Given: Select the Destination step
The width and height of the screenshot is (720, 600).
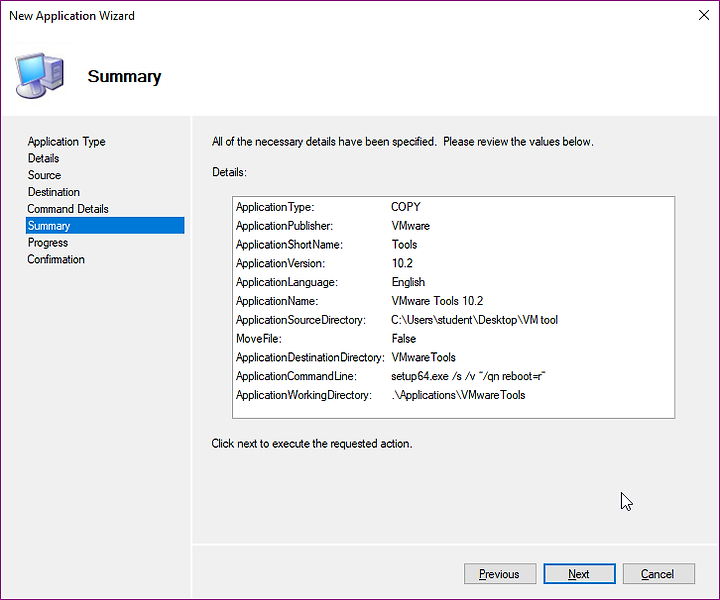Looking at the screenshot, I should [x=54, y=192].
